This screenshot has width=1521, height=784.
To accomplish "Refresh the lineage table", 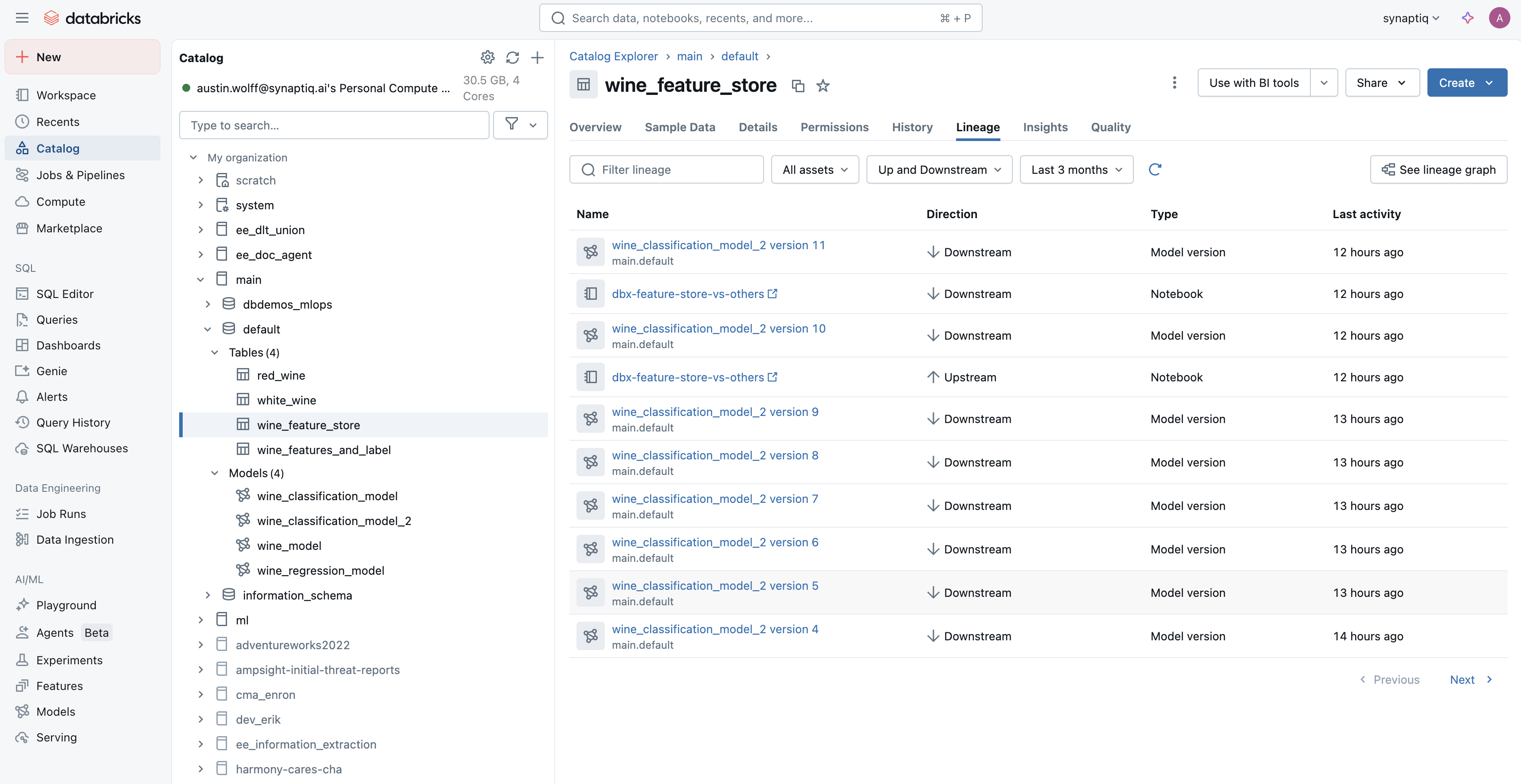I will (1155, 169).
